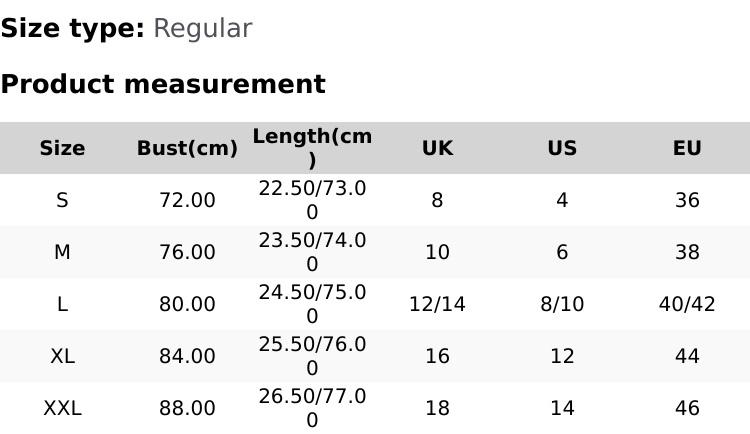This screenshot has height=434, width=750.
Task: Click the Bust(cm) column header
Action: pos(187,148)
